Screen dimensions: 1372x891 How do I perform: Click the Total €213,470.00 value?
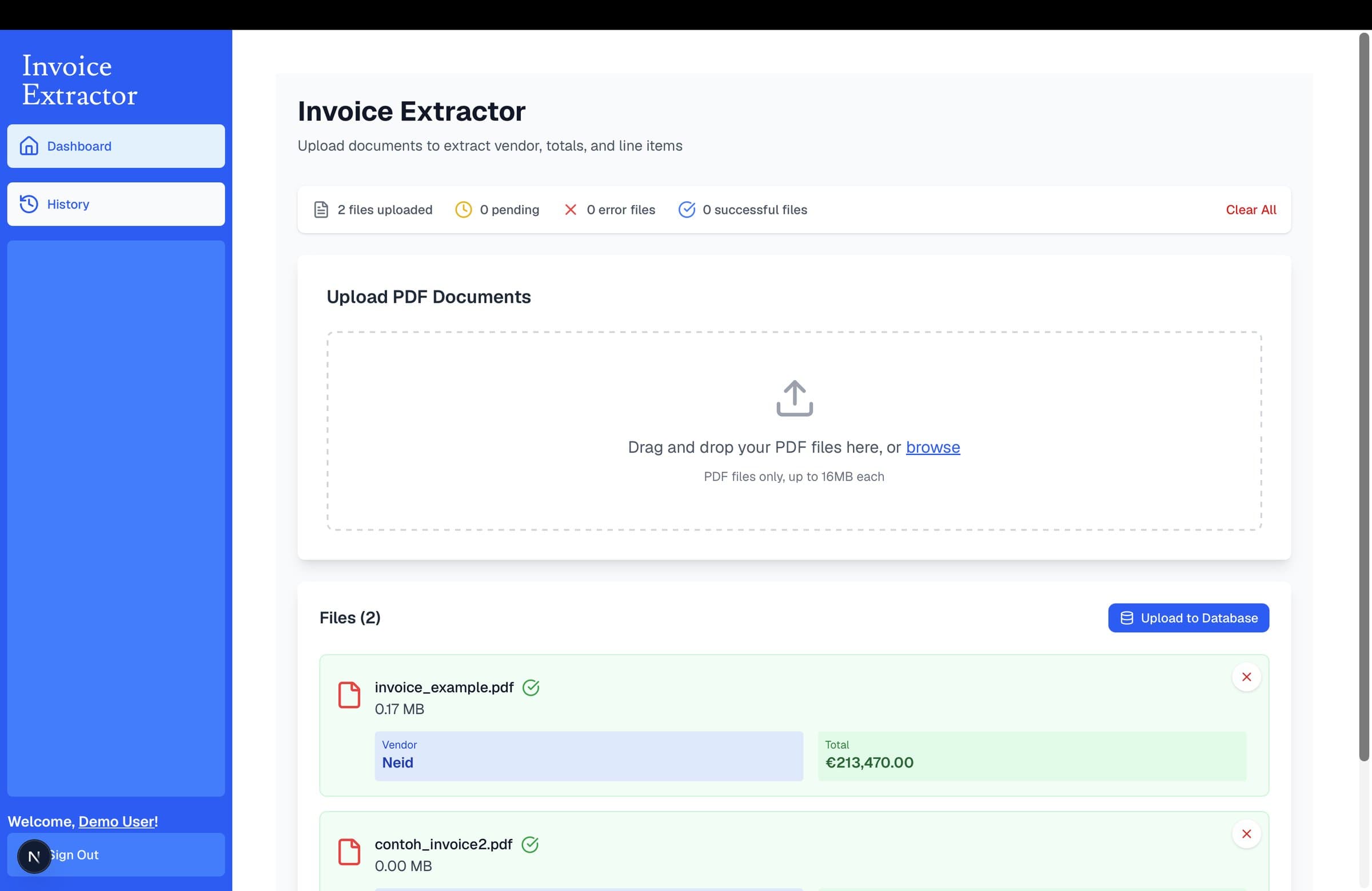870,763
